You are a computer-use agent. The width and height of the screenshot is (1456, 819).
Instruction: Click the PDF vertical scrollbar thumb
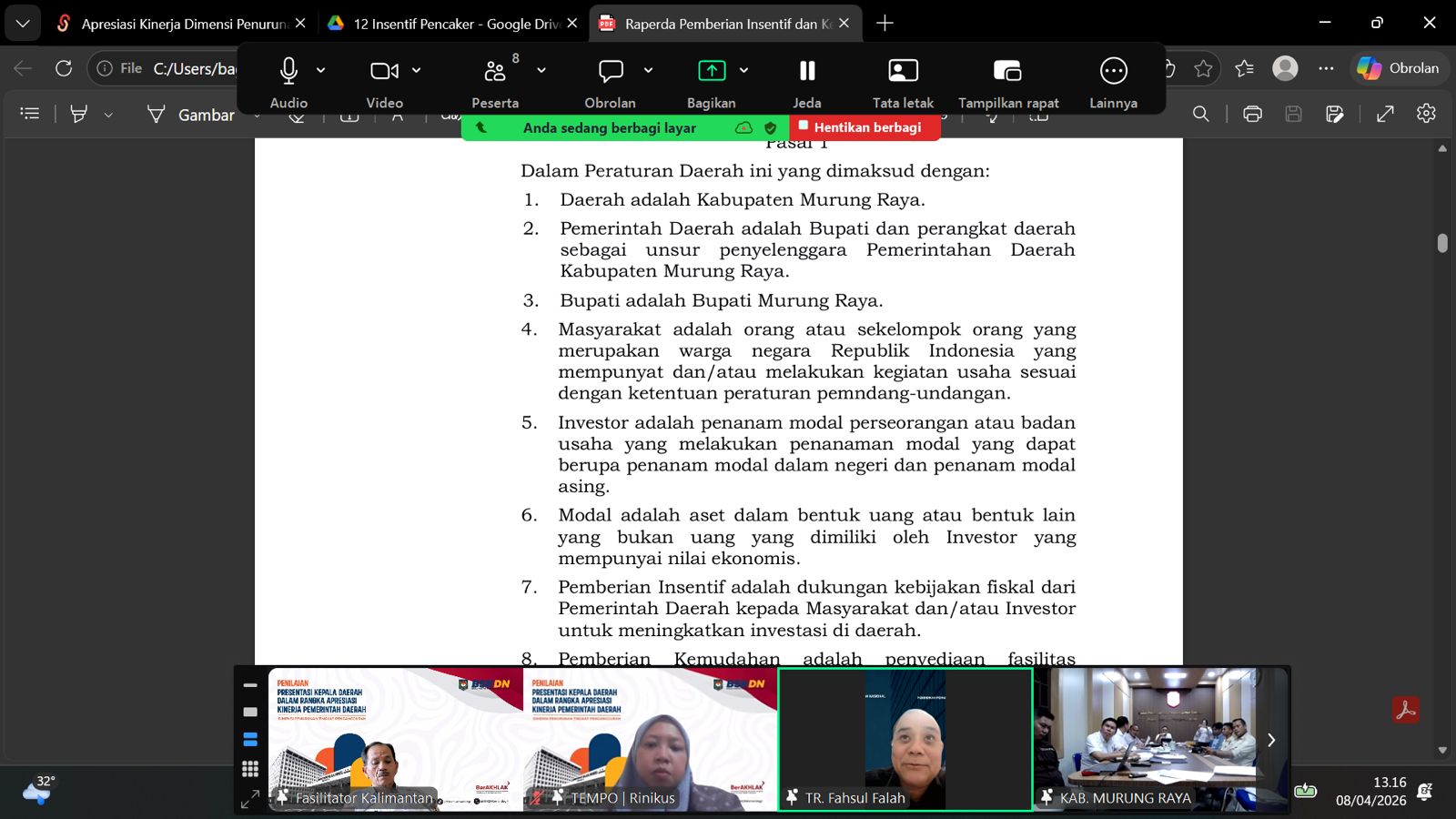pyautogui.click(x=1442, y=243)
